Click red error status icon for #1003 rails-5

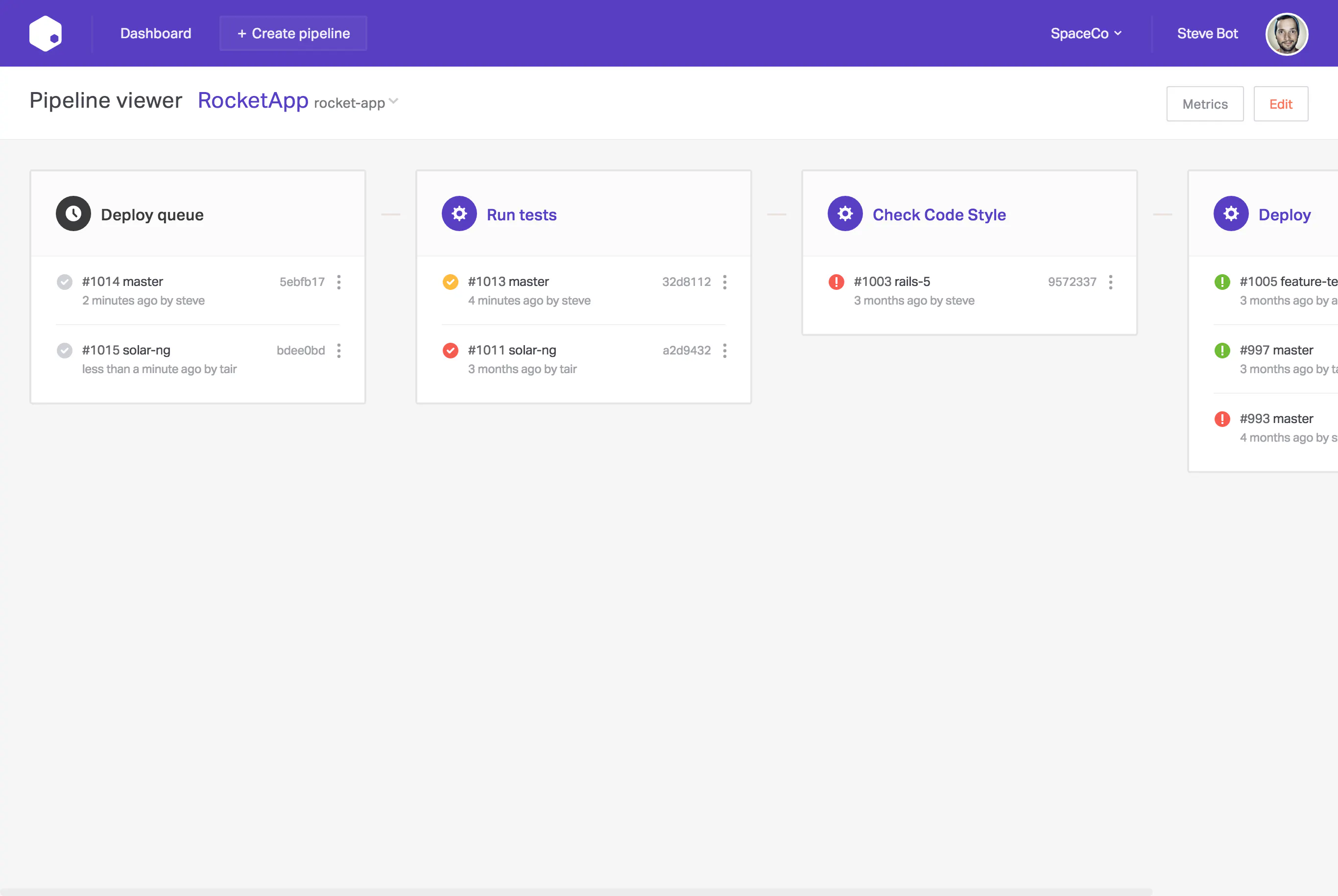(836, 282)
